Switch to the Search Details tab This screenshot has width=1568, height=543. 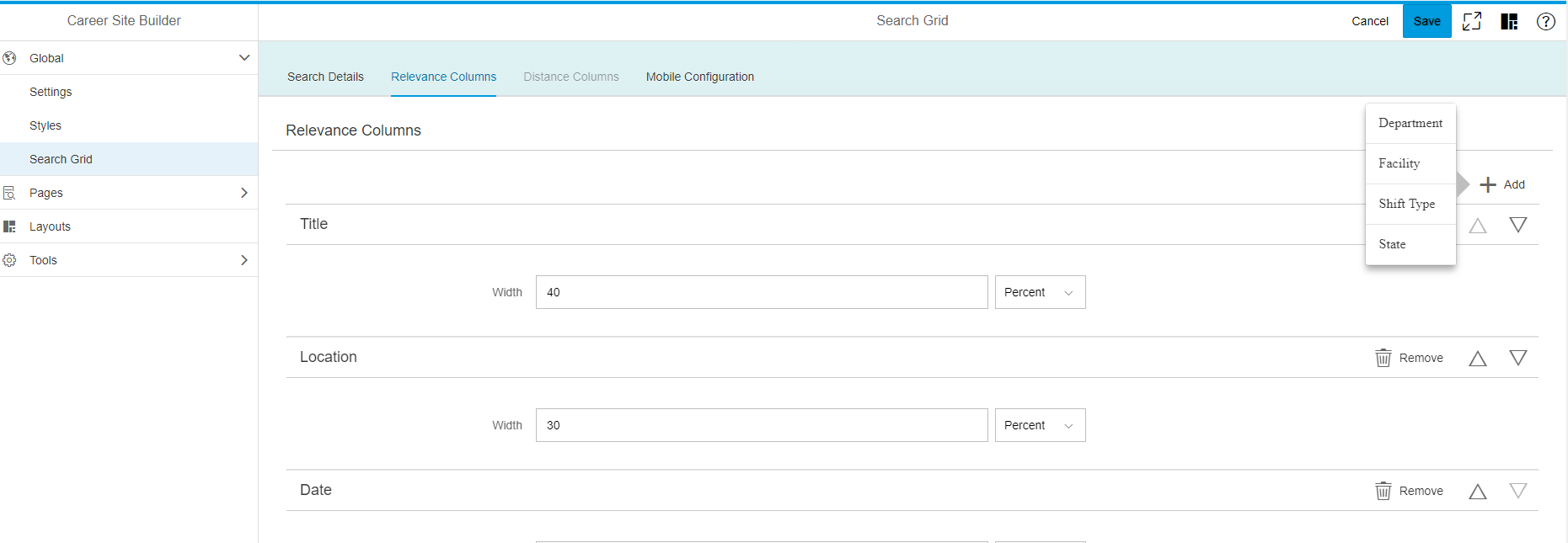click(x=325, y=77)
